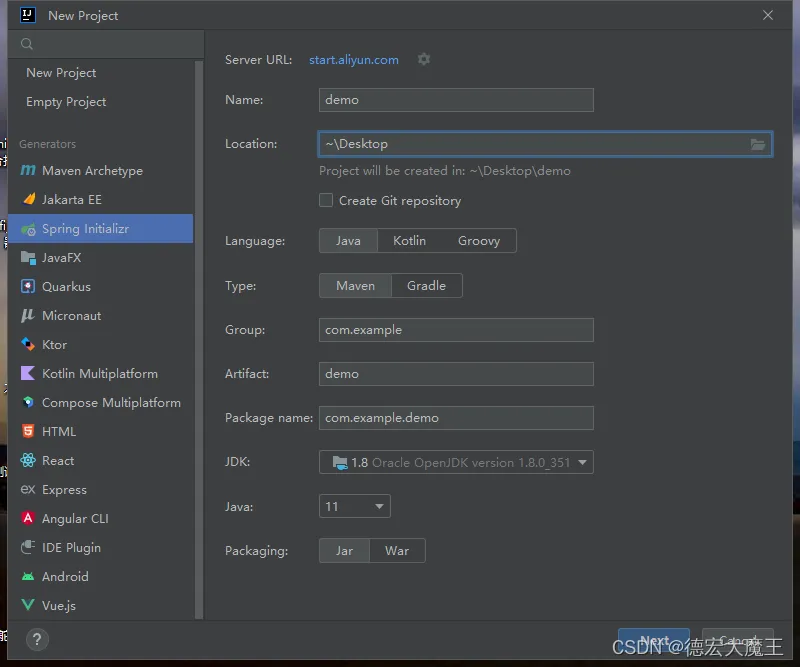Select Android generator entry

pos(101,577)
